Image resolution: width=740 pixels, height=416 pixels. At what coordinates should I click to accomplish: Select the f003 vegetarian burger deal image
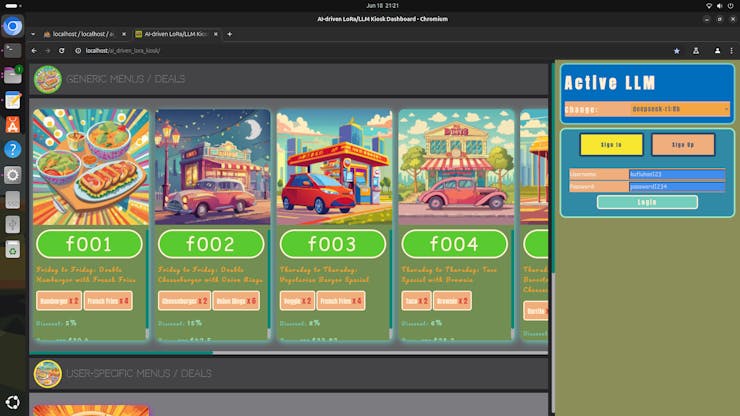click(x=334, y=167)
